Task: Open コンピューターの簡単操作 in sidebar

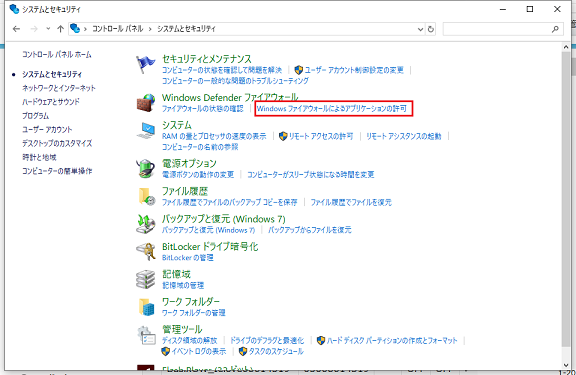Action: [57, 171]
